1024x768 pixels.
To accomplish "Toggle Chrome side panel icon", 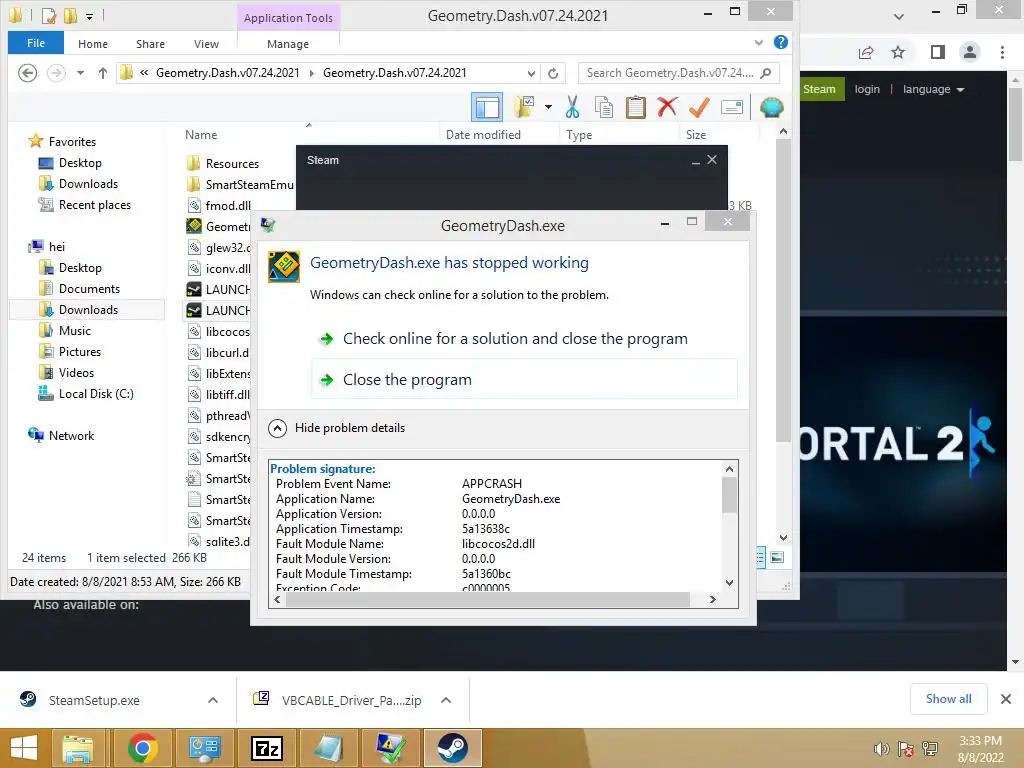I will pyautogui.click(x=938, y=52).
